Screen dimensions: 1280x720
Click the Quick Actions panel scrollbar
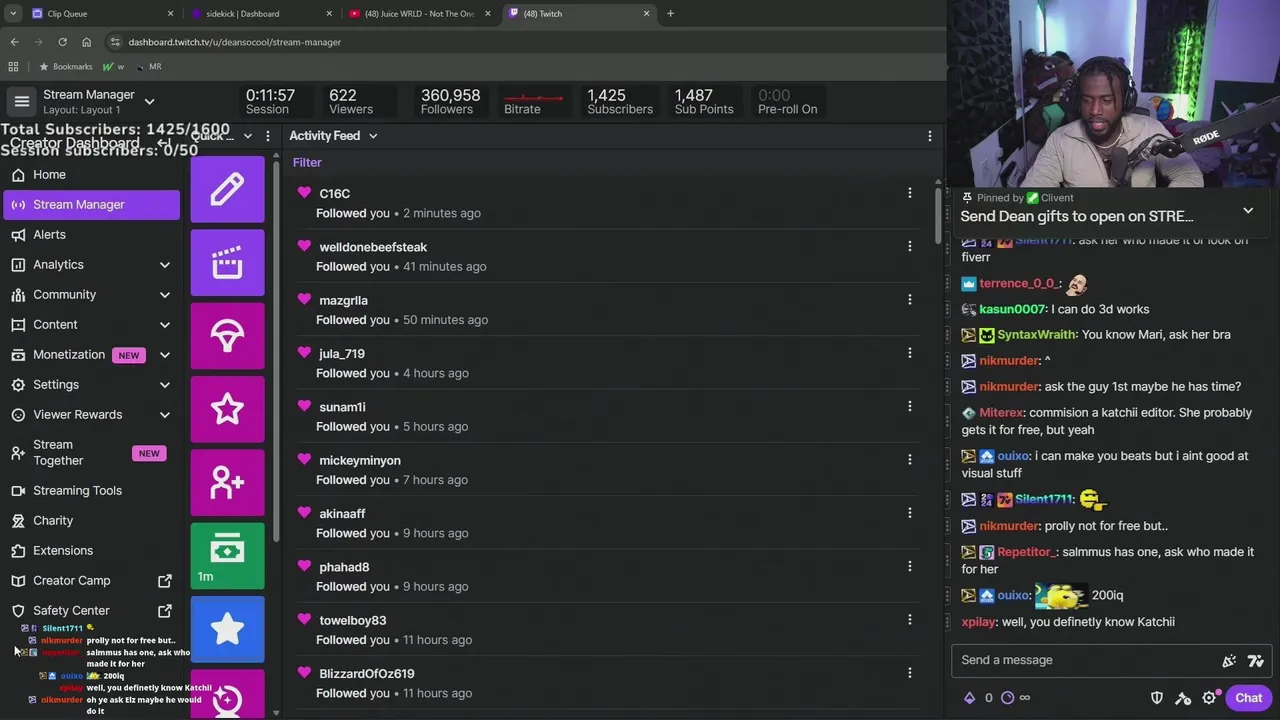click(x=276, y=350)
